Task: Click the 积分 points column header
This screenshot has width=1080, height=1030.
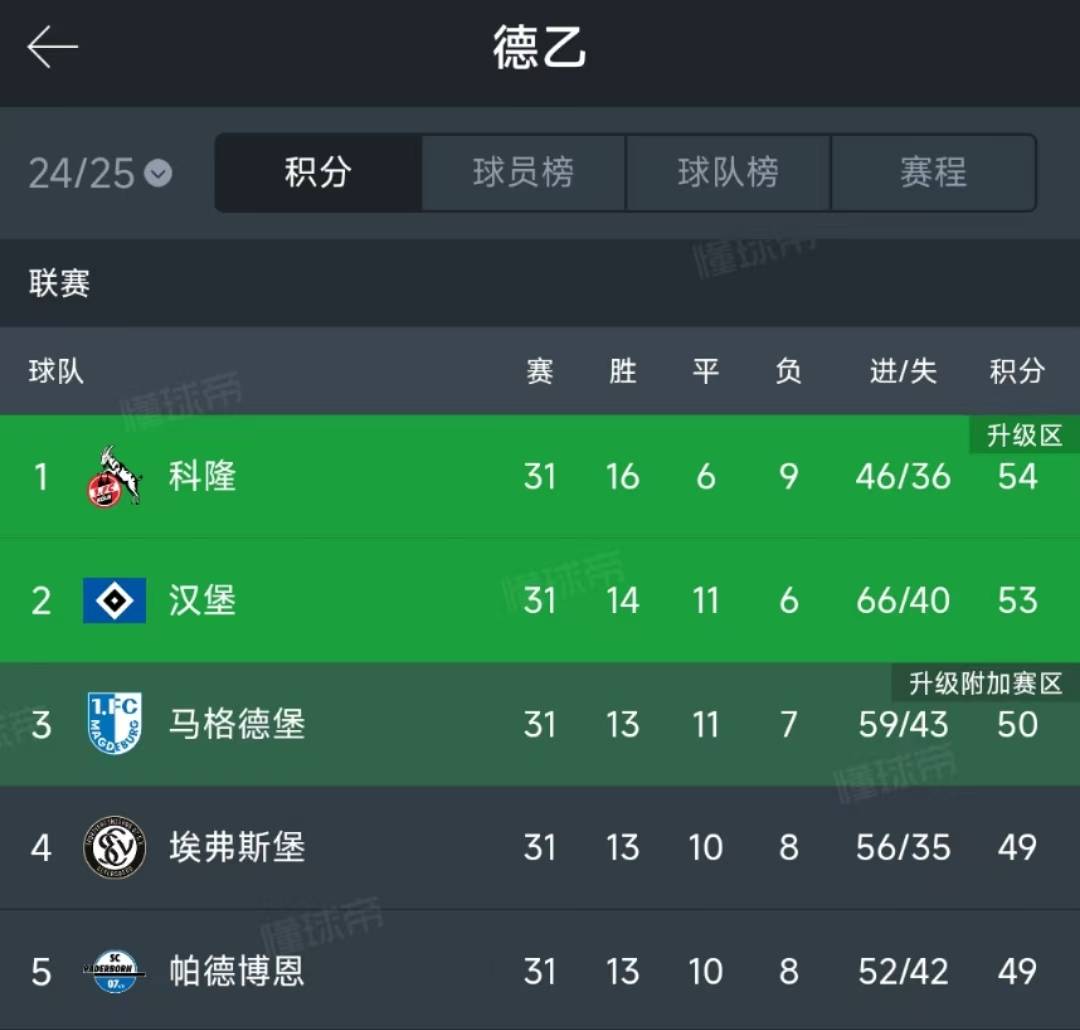Action: pyautogui.click(x=1016, y=371)
